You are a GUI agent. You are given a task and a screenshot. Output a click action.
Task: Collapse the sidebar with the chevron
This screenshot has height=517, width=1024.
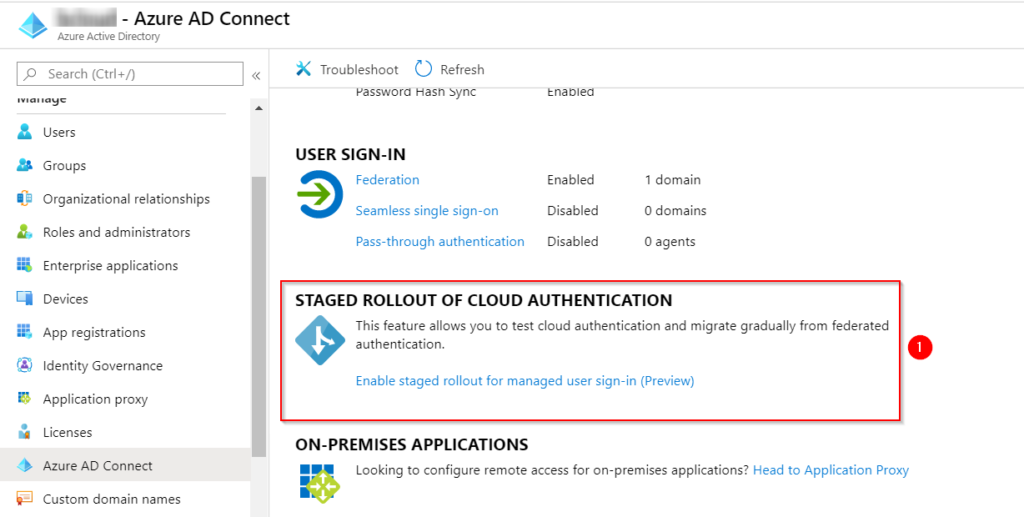(x=256, y=76)
